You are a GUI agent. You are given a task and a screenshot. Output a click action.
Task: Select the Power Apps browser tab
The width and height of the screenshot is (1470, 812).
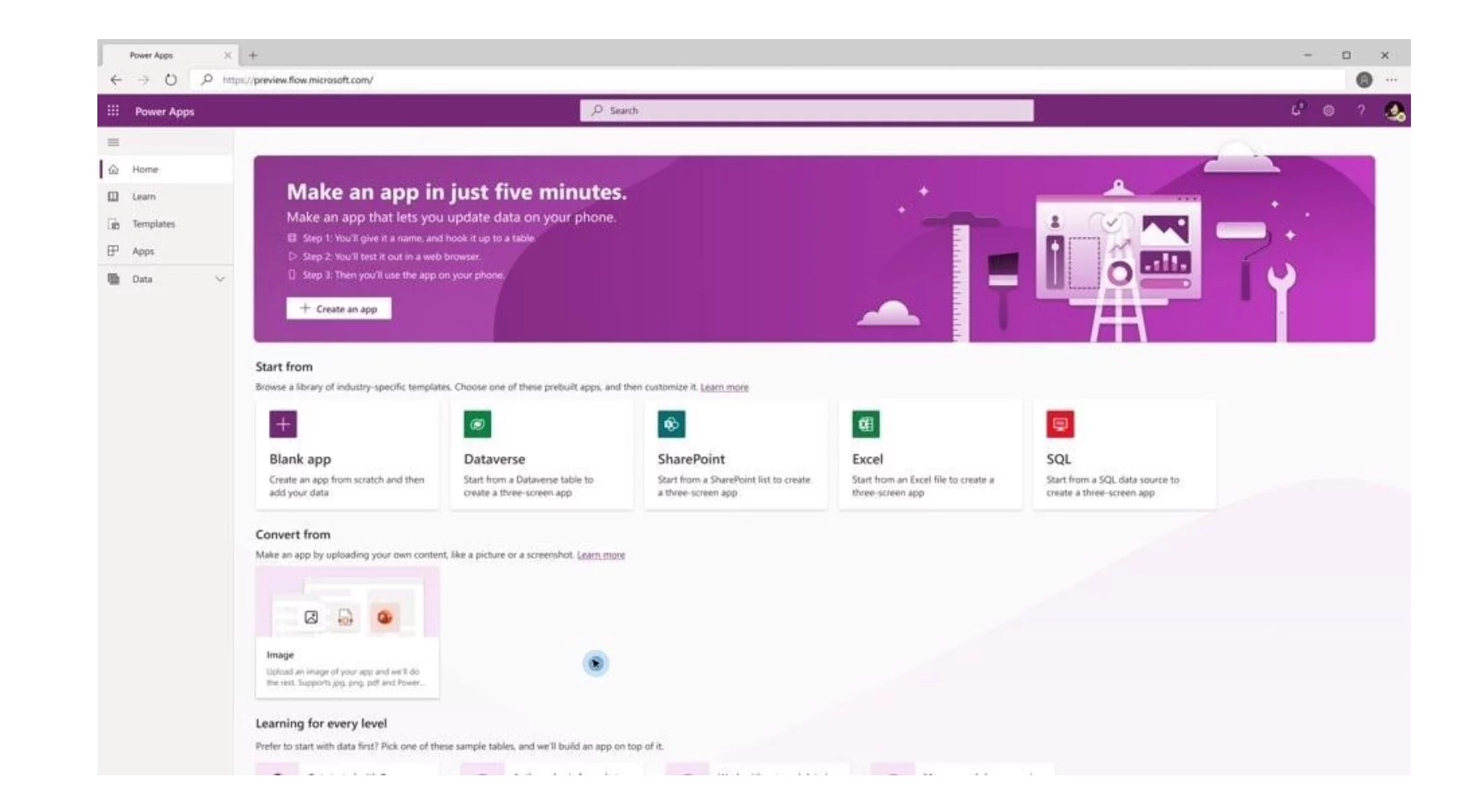(169, 55)
